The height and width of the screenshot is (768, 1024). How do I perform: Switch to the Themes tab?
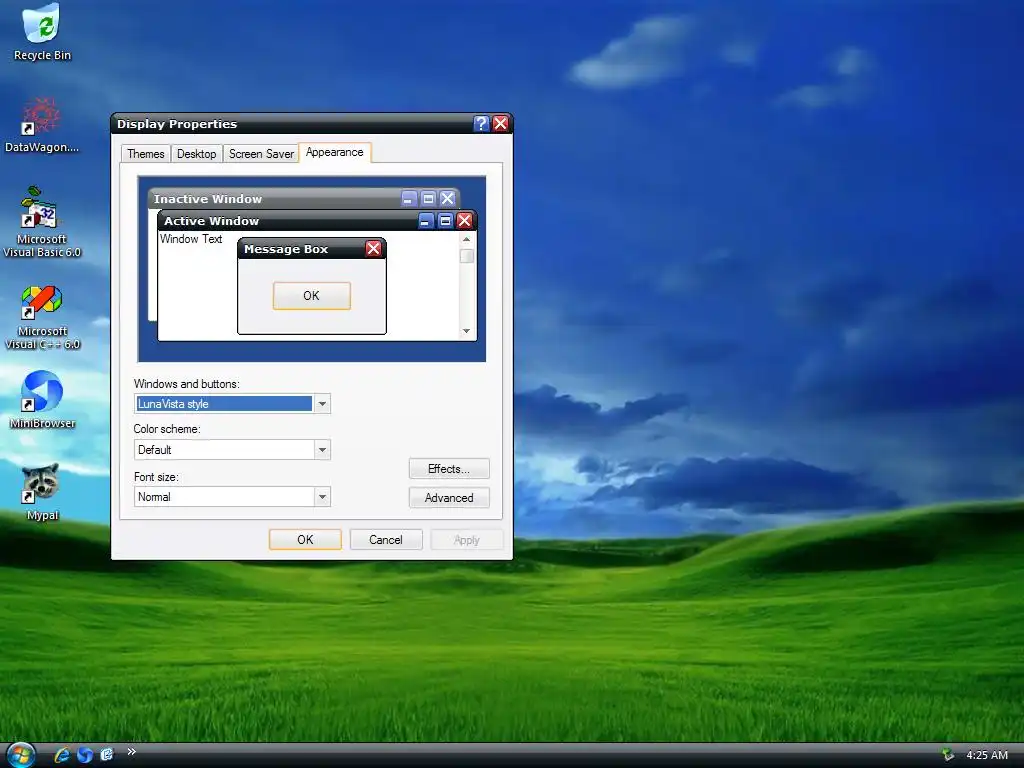tap(146, 153)
